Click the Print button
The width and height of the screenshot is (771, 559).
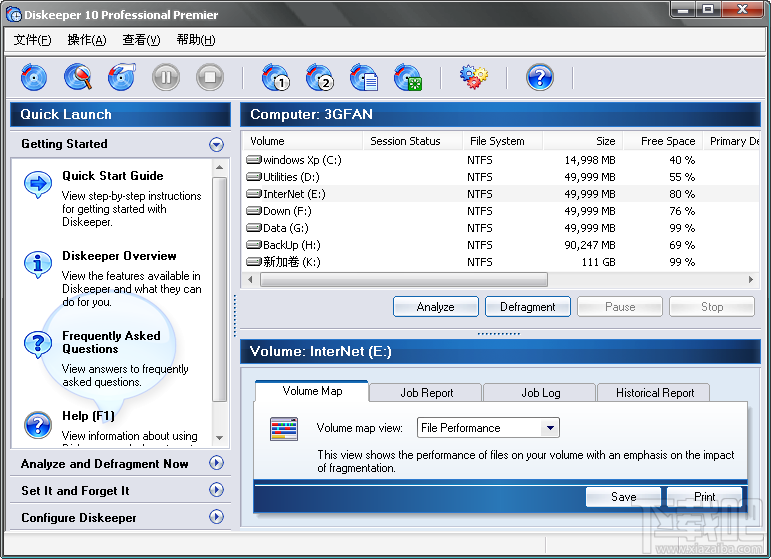tap(704, 497)
